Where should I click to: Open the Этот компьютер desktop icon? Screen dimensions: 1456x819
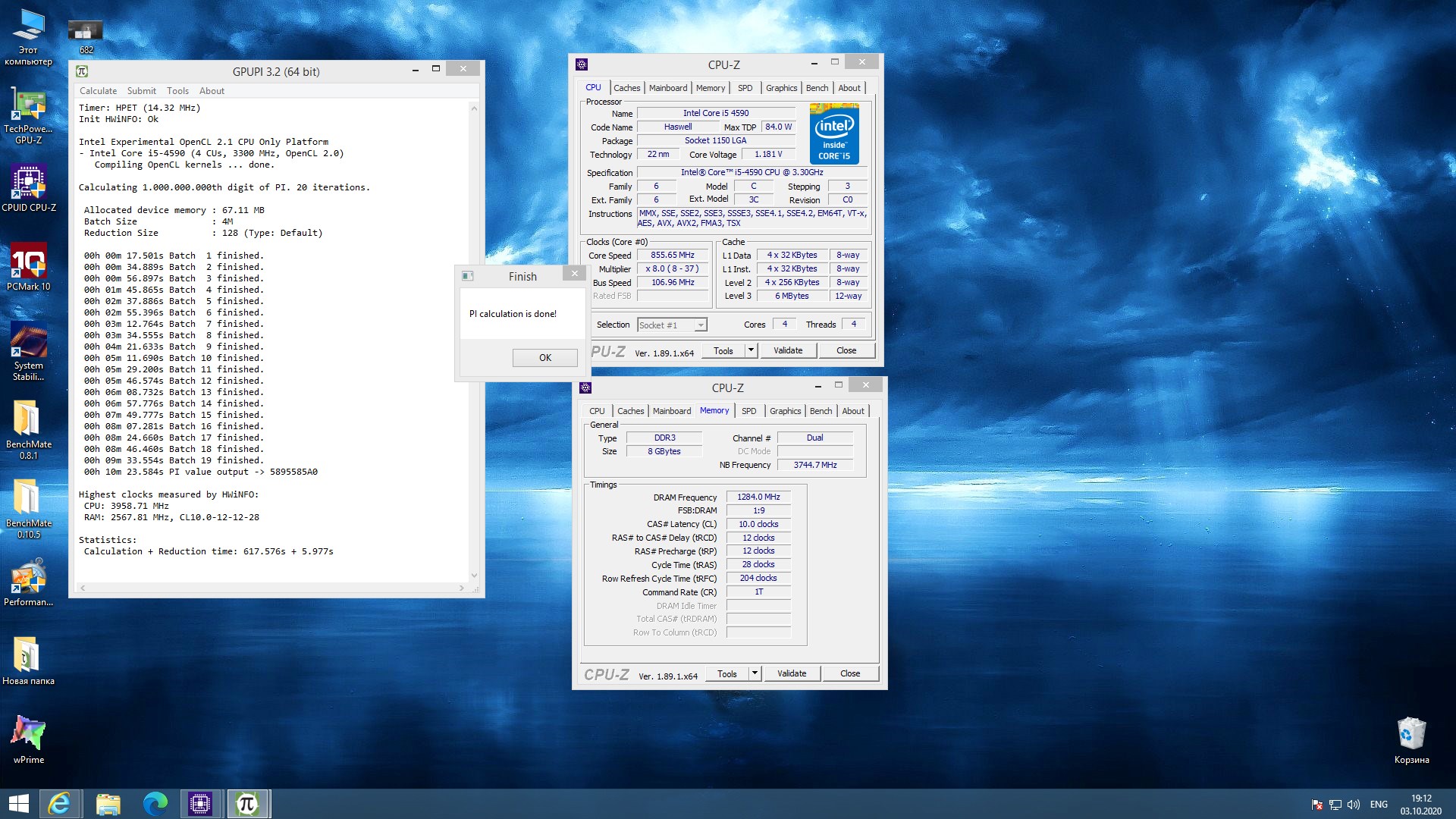(x=28, y=36)
